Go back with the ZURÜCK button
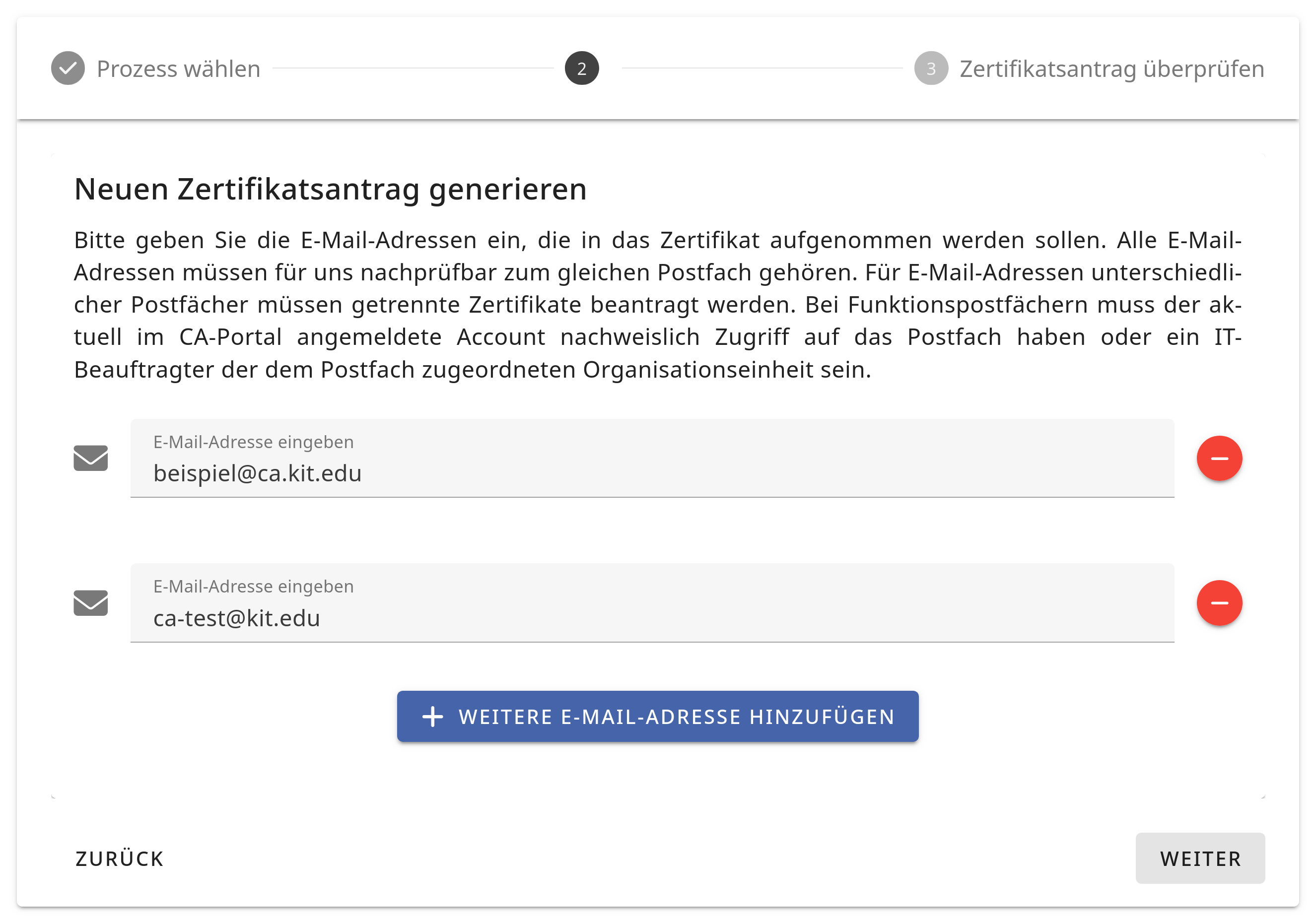Viewport: 1316px width, 923px height. tap(119, 858)
